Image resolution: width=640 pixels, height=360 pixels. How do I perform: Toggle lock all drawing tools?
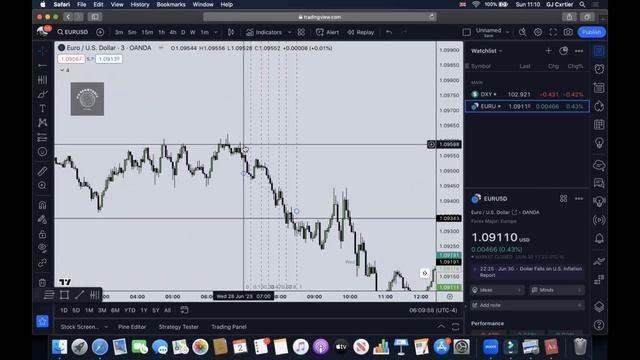(x=42, y=234)
